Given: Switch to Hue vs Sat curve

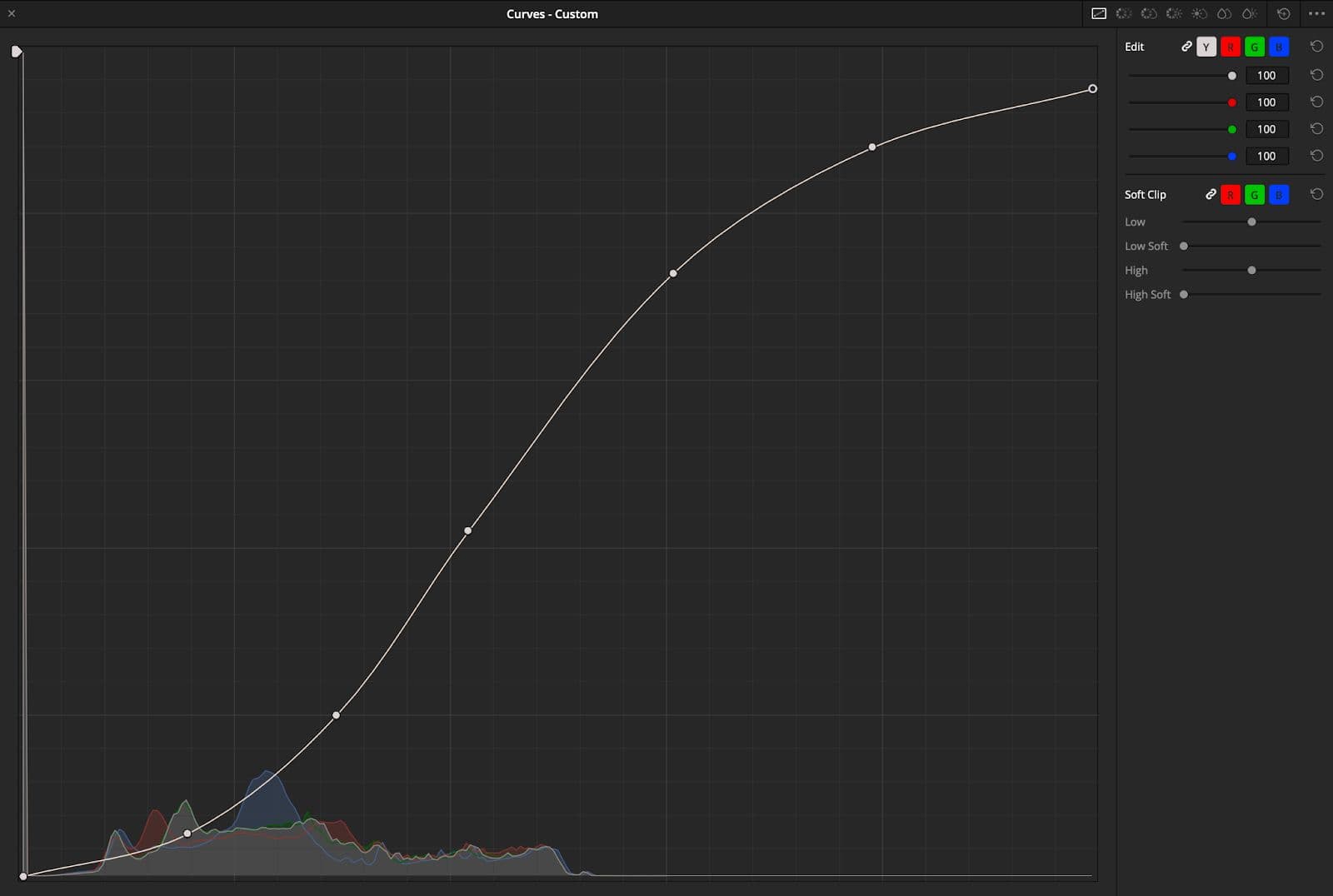Looking at the screenshot, I should pyautogui.click(x=1149, y=14).
